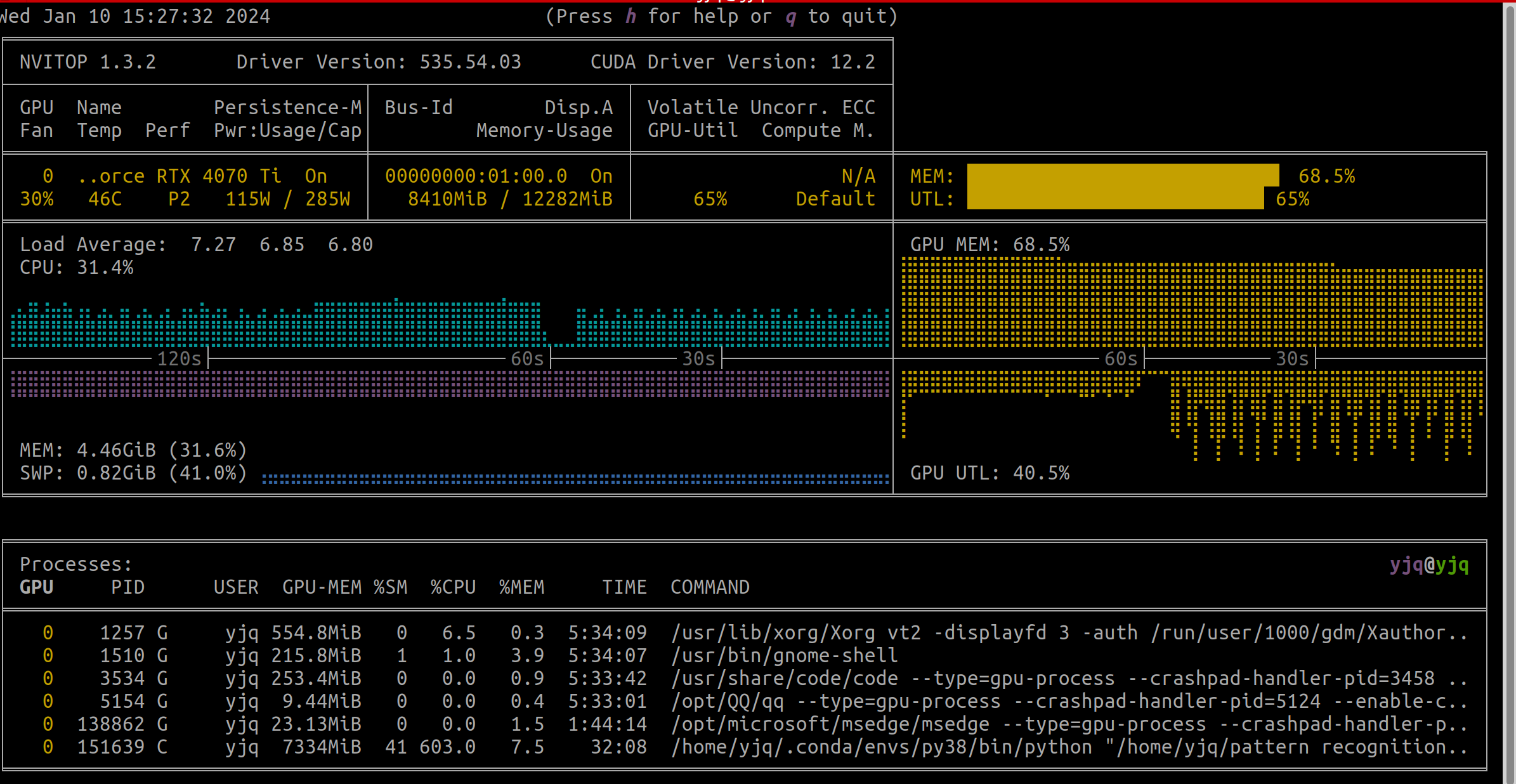
Task: Click the PID column header
Action: point(127,587)
